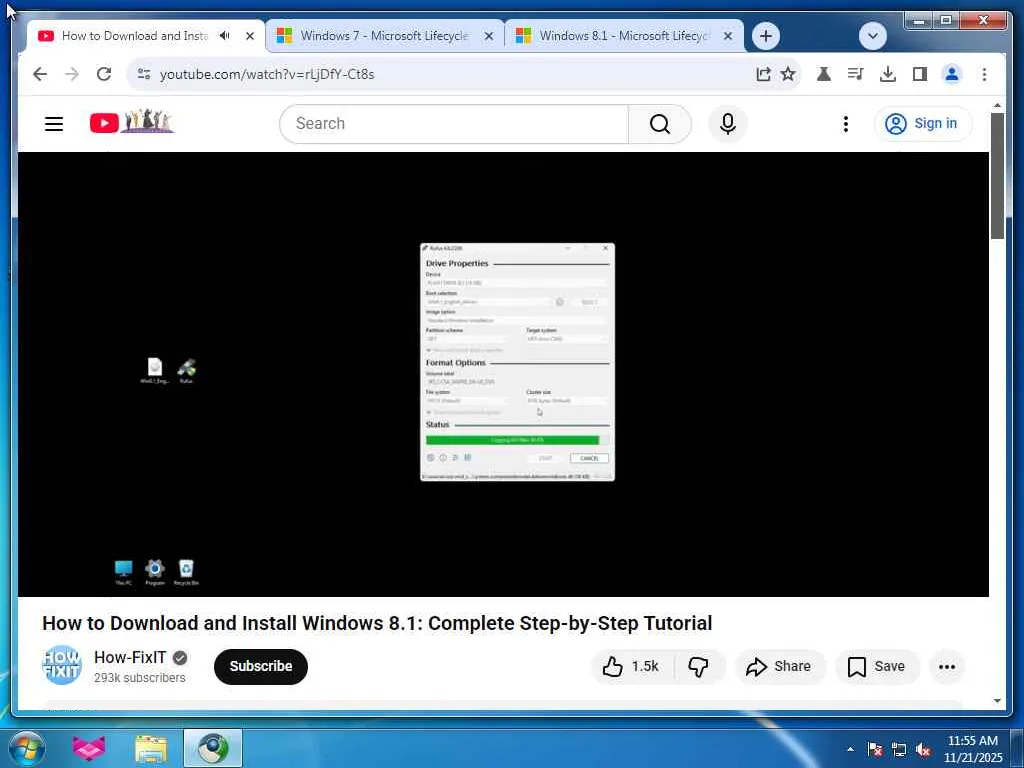The height and width of the screenshot is (768, 1024).
Task: Go back using the browser back arrow
Action: pos(40,74)
